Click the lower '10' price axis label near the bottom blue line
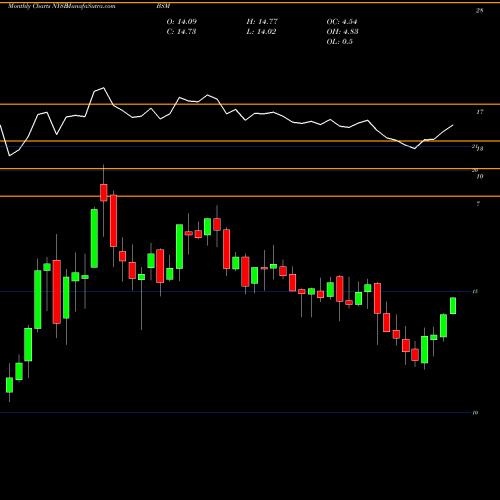Viewport: 500px width, 500px height. point(475,413)
